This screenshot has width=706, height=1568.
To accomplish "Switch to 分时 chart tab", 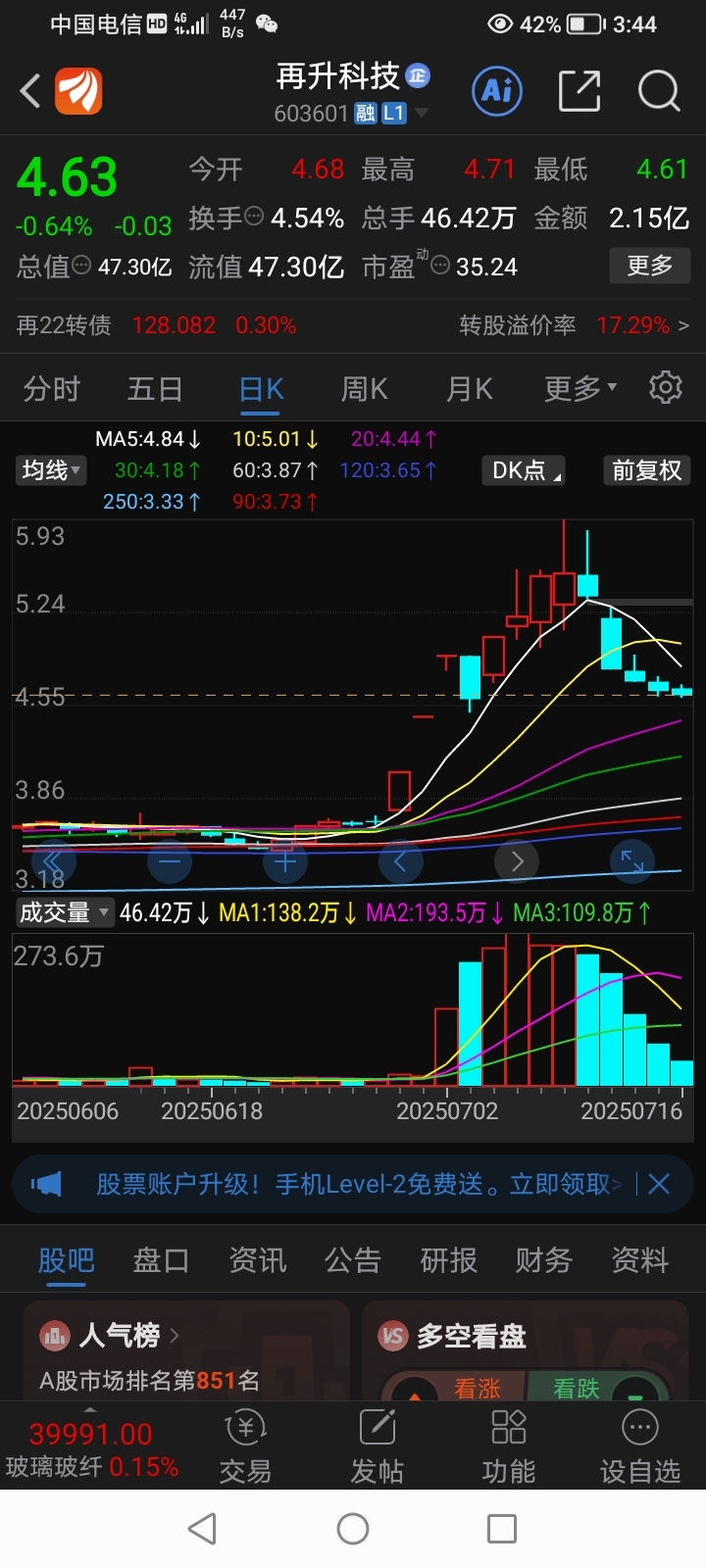I will click(52, 389).
